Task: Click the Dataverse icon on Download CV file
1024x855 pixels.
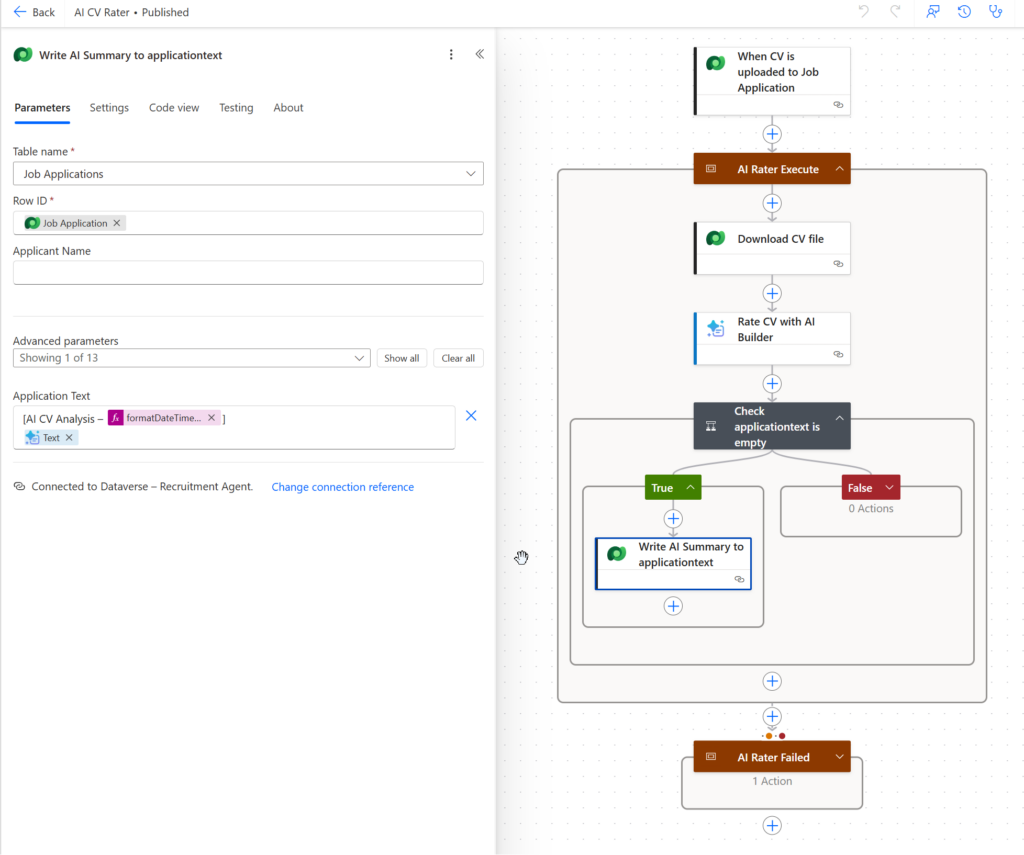Action: pyautogui.click(x=716, y=238)
